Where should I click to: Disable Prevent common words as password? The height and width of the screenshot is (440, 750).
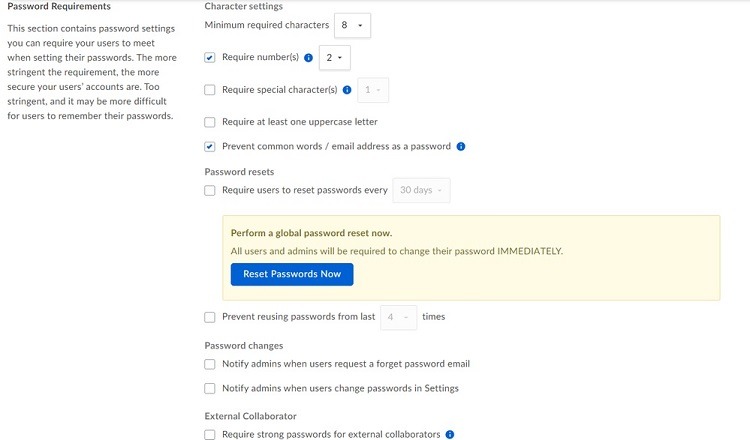click(210, 146)
